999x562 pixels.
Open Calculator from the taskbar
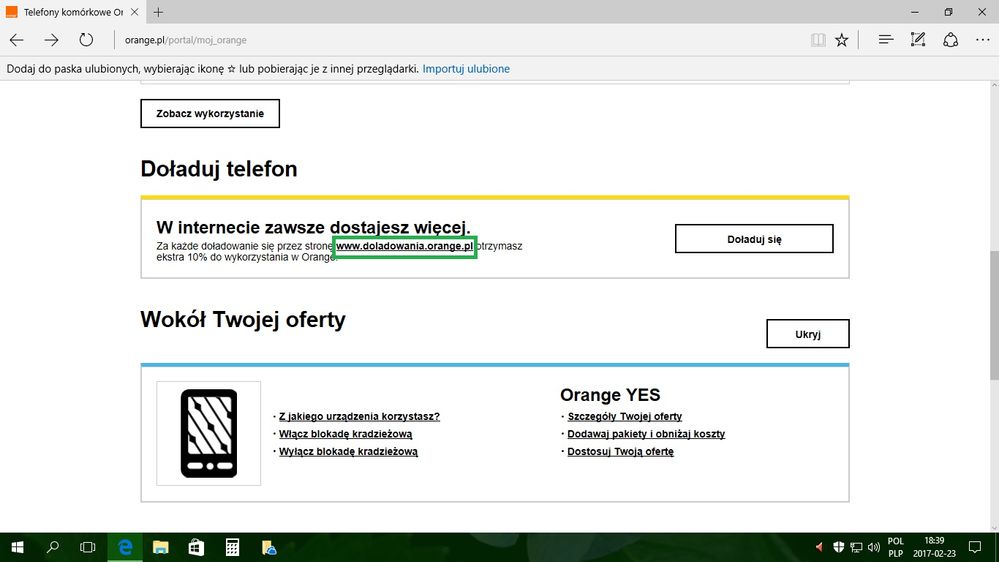tap(233, 547)
